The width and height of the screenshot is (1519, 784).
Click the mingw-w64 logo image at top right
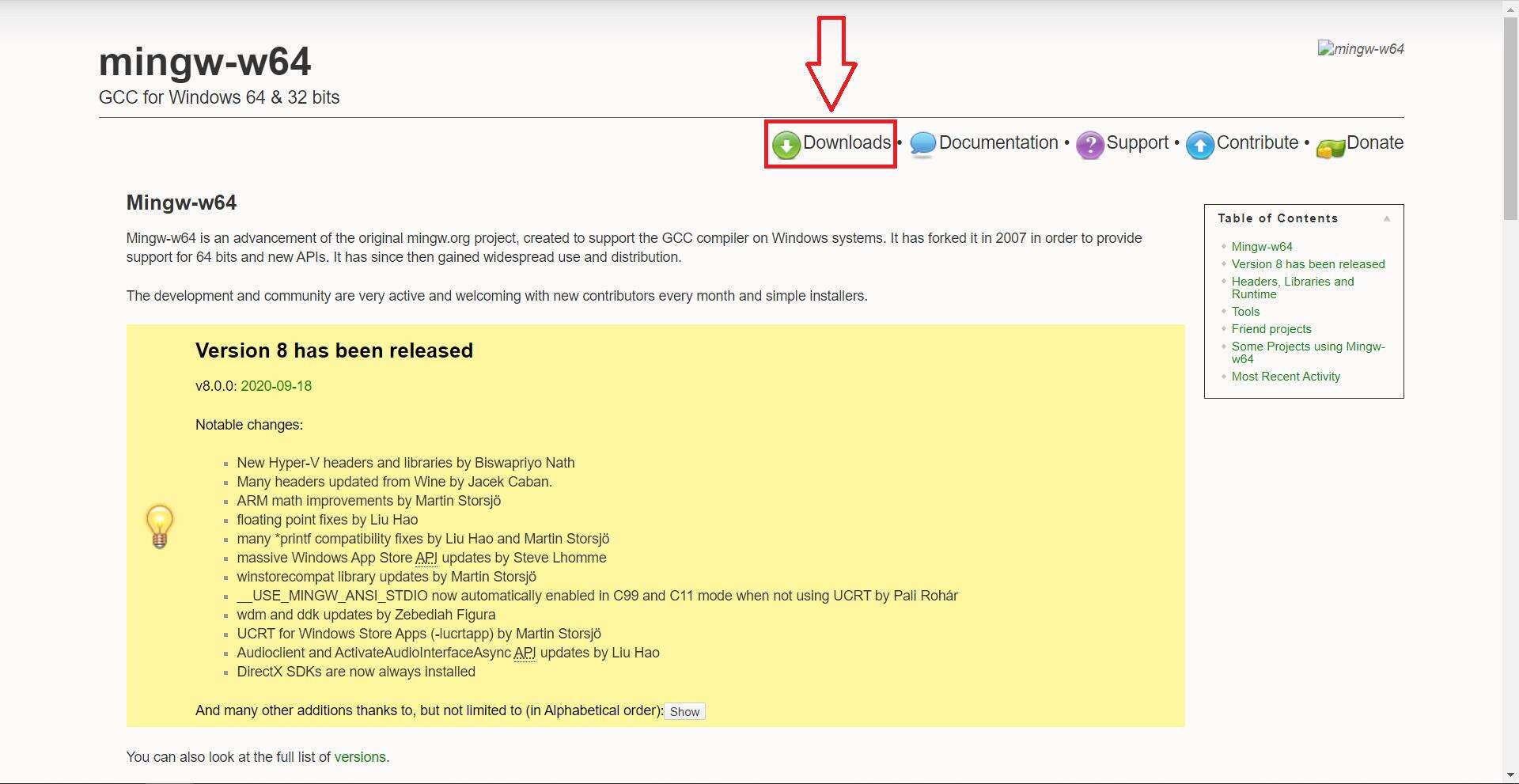(x=1361, y=49)
